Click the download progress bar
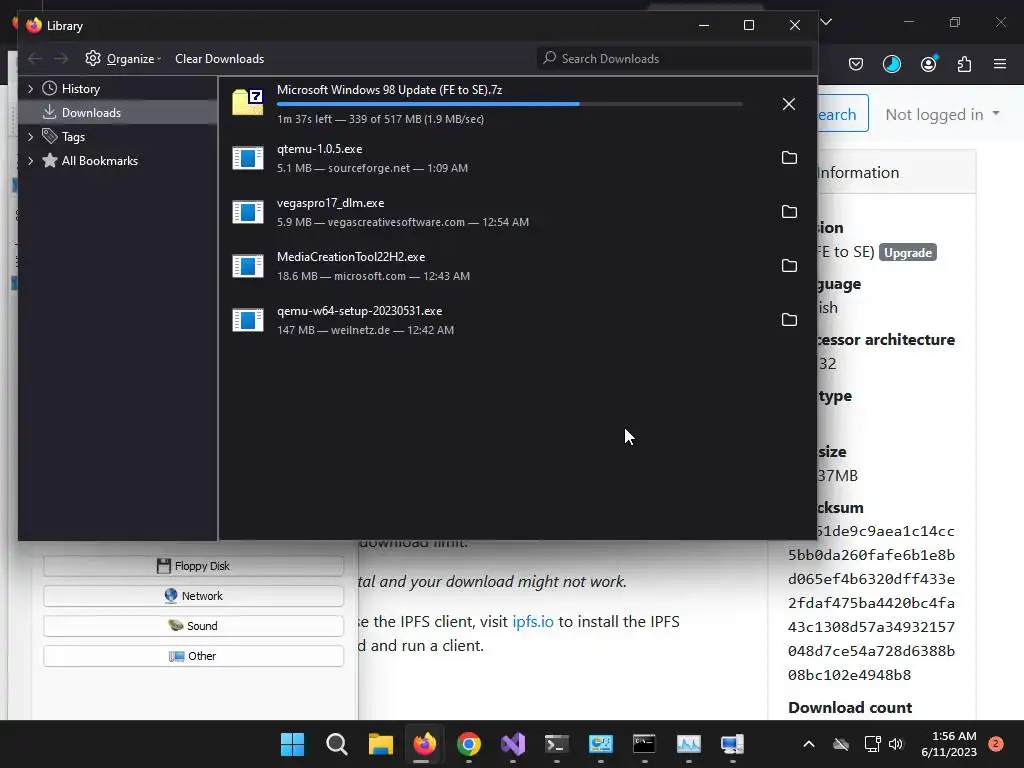 (509, 104)
